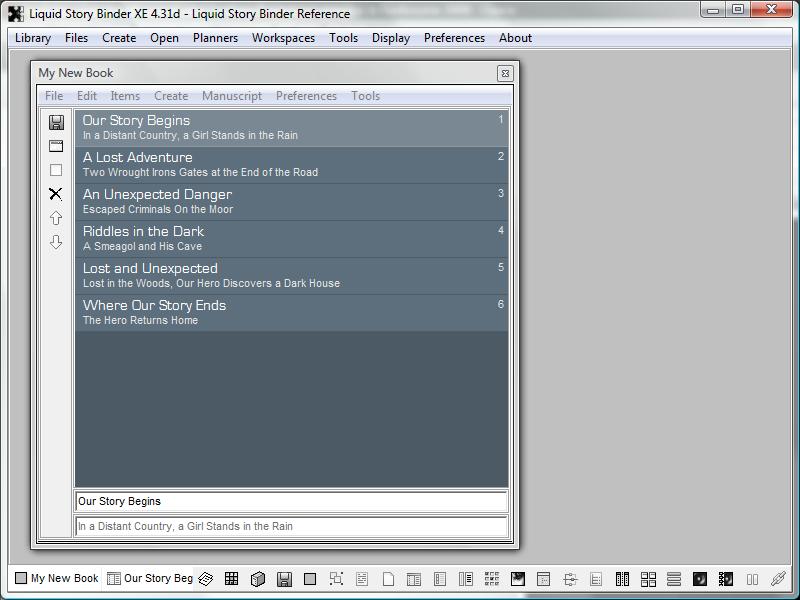The width and height of the screenshot is (800, 600).
Task: Close the My New Book window
Action: pyautogui.click(x=505, y=73)
